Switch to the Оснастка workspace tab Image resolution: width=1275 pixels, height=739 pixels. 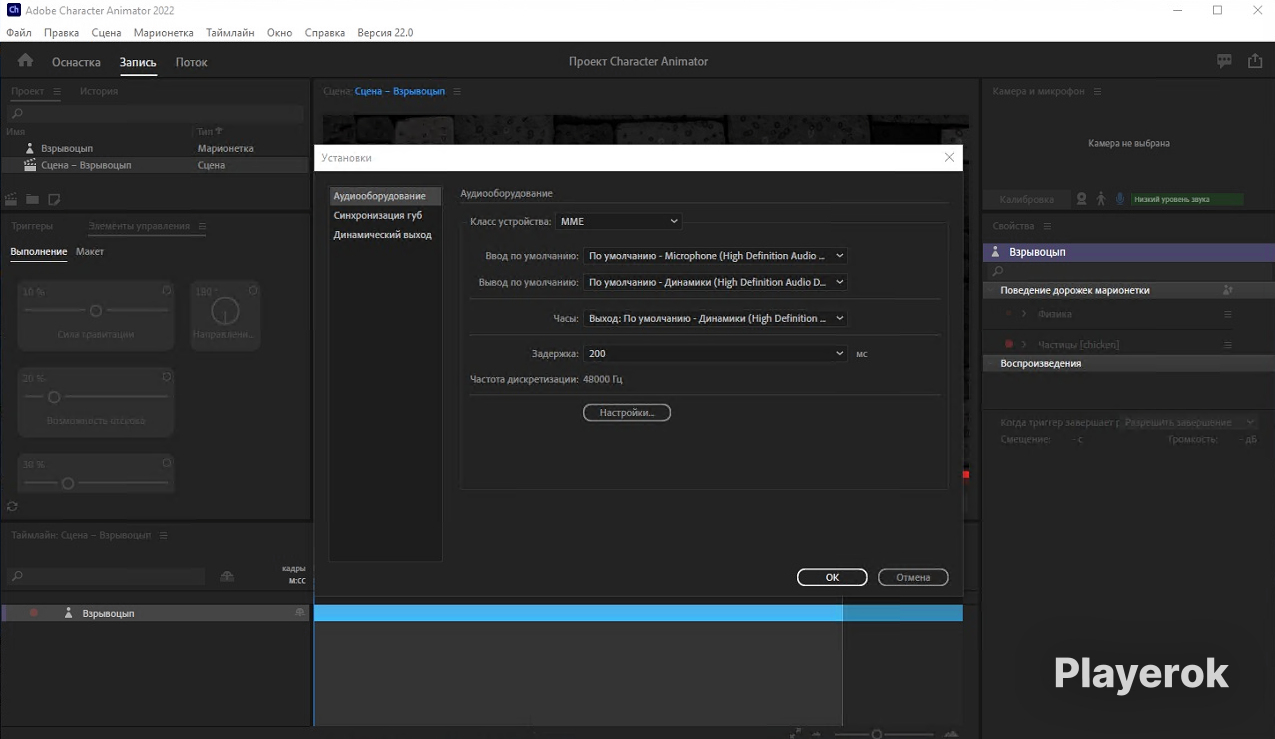[76, 62]
